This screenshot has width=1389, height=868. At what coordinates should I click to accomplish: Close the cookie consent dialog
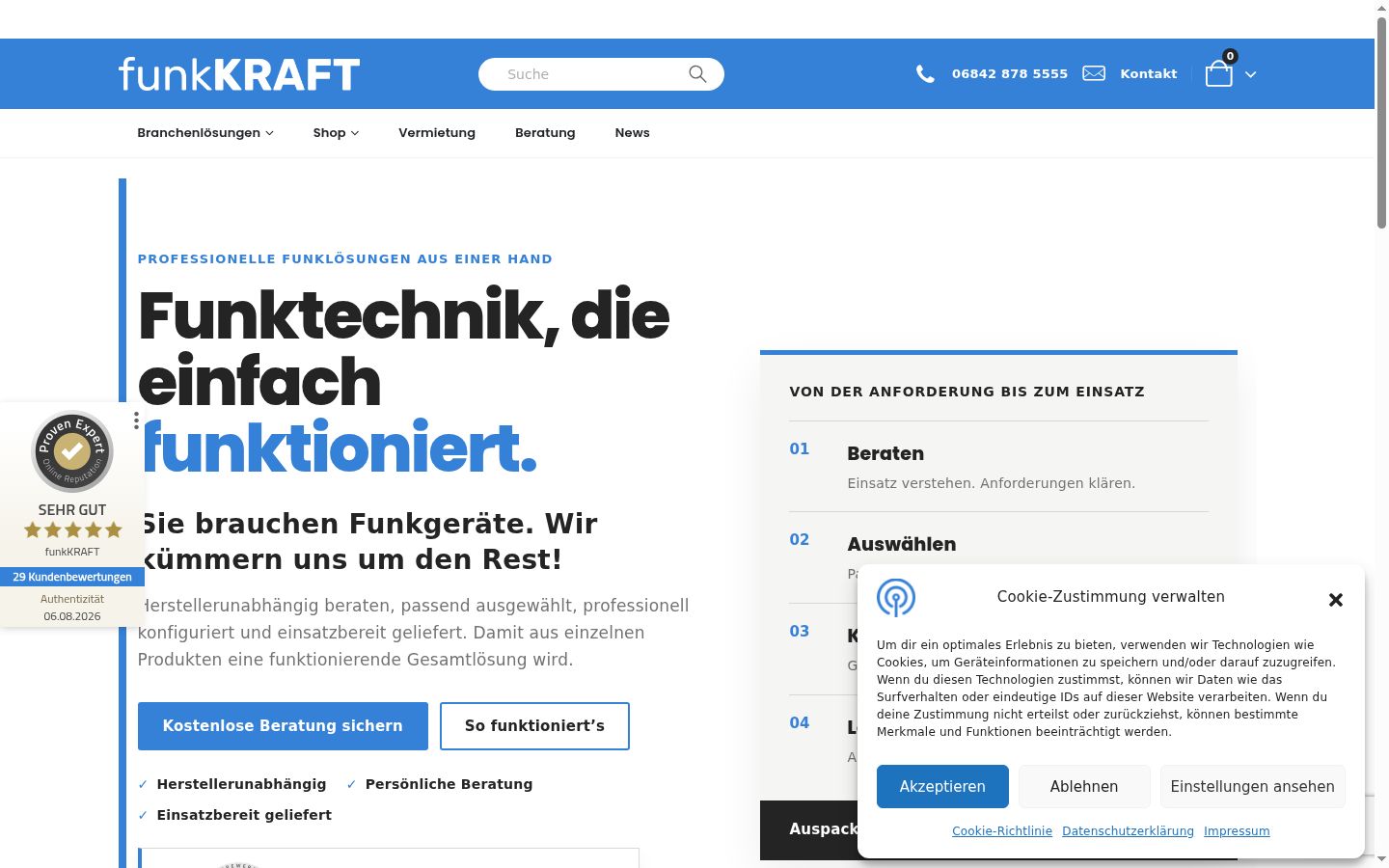(x=1336, y=600)
